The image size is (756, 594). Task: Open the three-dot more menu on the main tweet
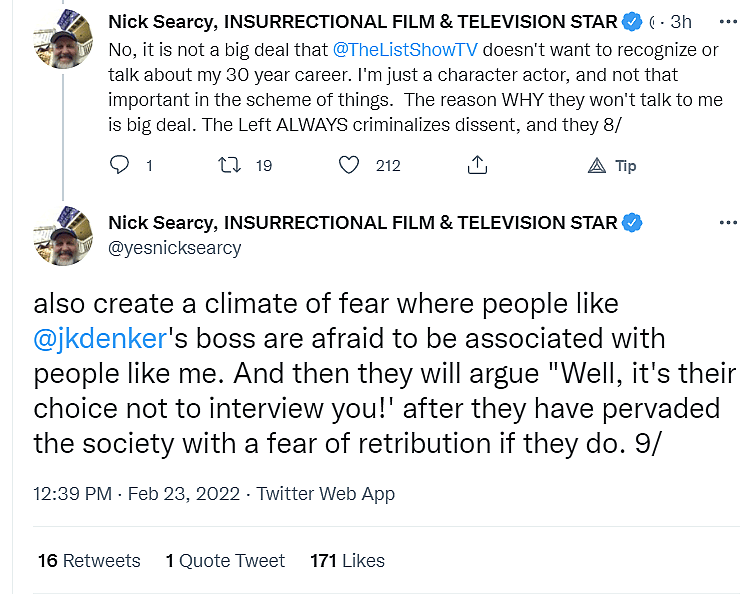[728, 223]
